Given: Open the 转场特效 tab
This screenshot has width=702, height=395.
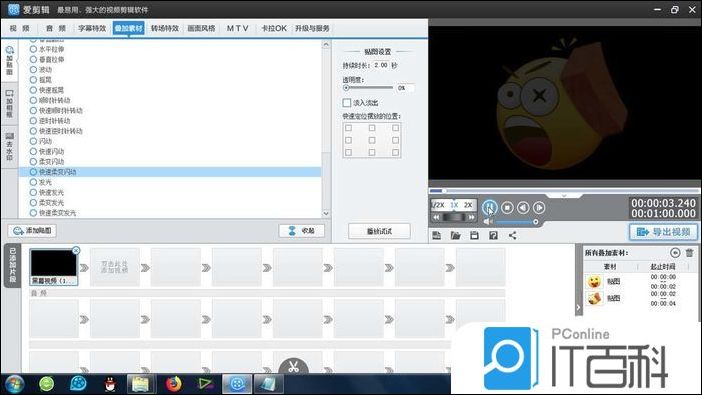Looking at the screenshot, I should pos(165,28).
